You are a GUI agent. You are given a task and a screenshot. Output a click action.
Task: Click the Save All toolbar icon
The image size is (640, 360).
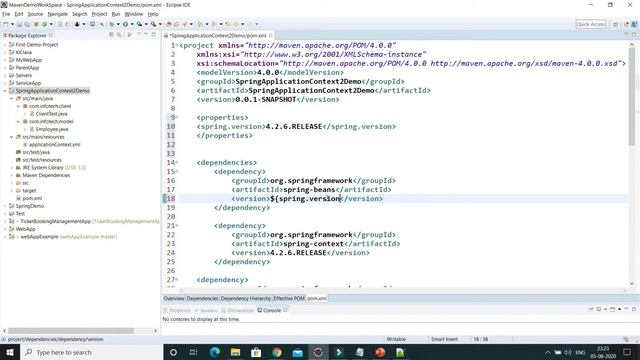[x=27, y=24]
